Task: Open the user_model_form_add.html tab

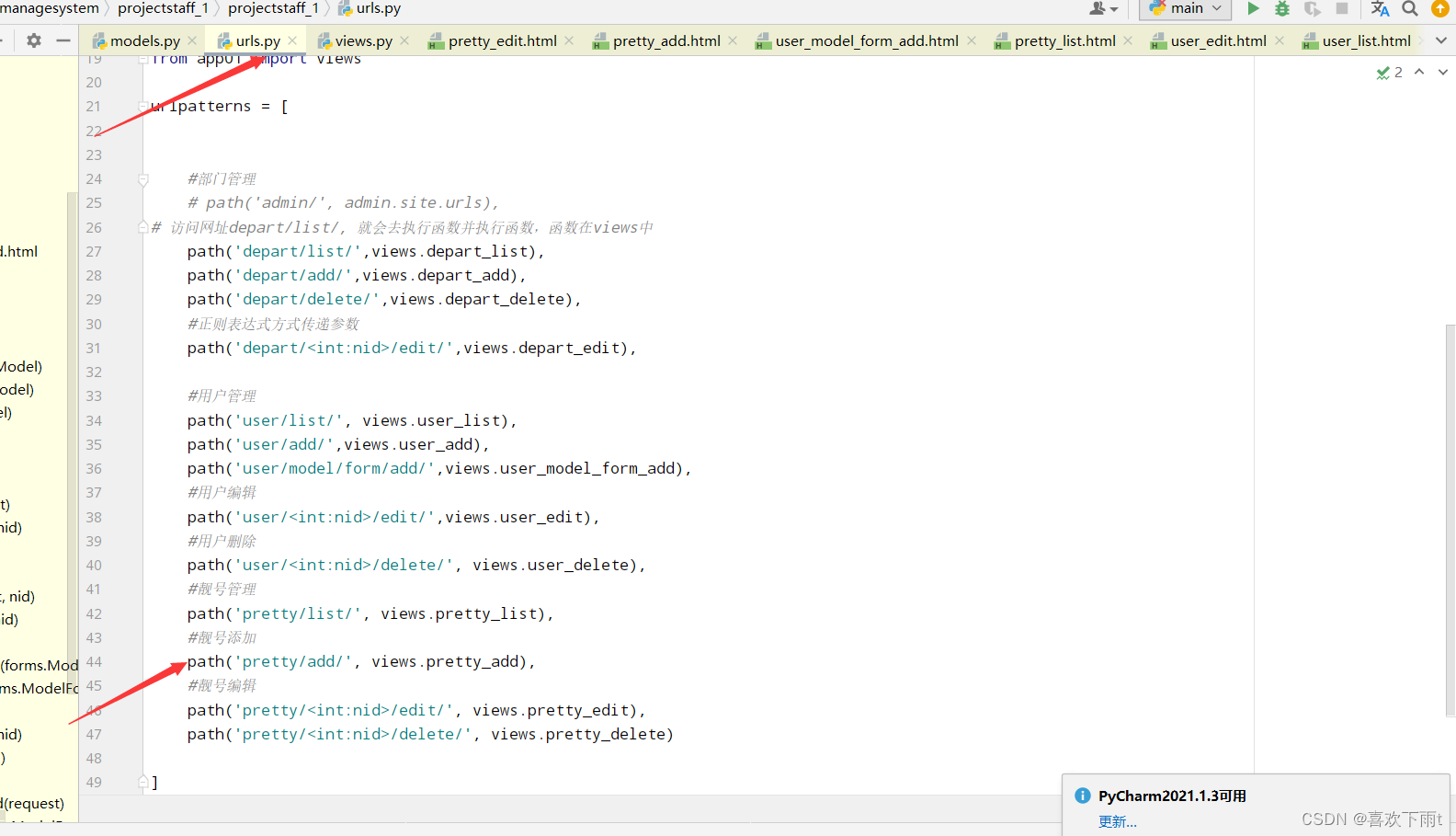Action: pos(866,40)
